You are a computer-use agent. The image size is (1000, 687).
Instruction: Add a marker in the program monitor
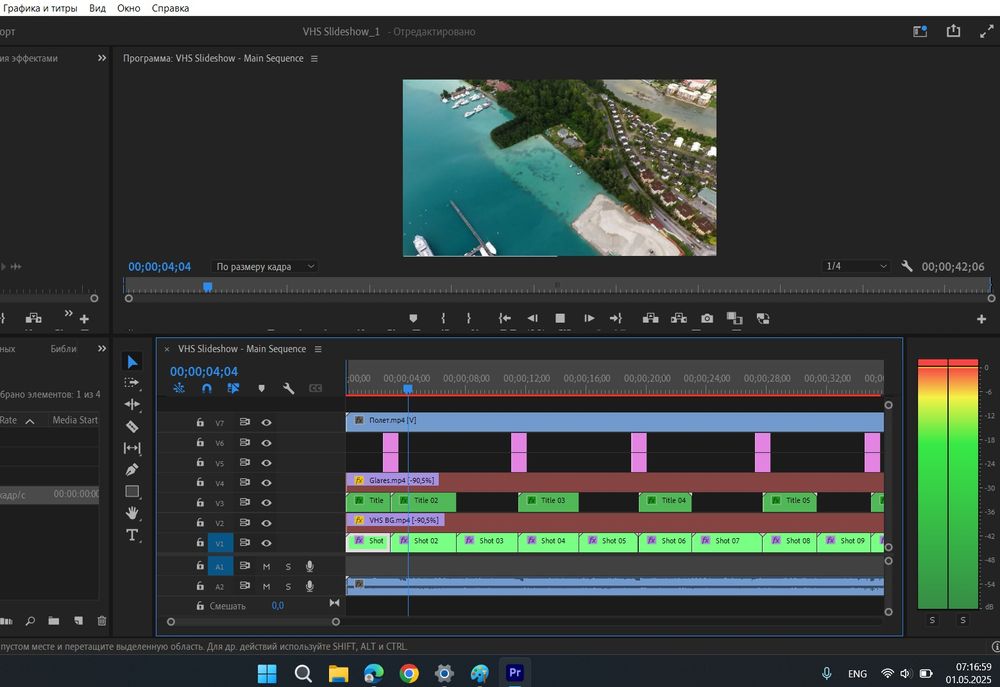pyautogui.click(x=413, y=318)
